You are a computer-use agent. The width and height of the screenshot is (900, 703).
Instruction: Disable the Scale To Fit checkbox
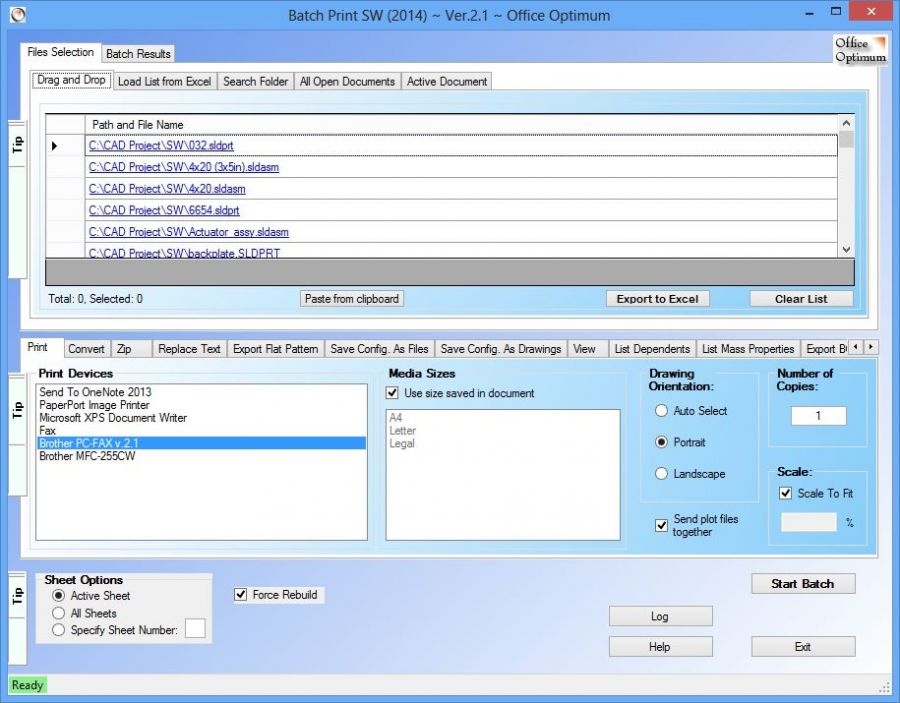[785, 493]
